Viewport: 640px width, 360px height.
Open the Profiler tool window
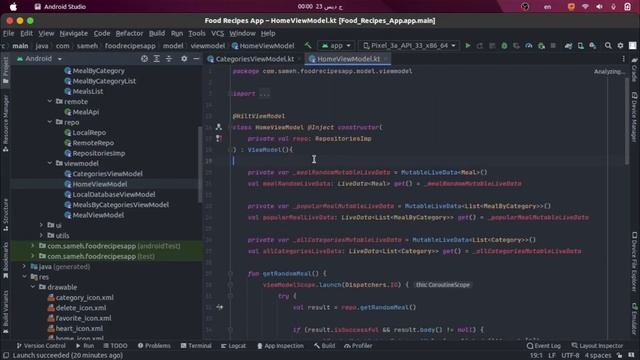click(358, 346)
